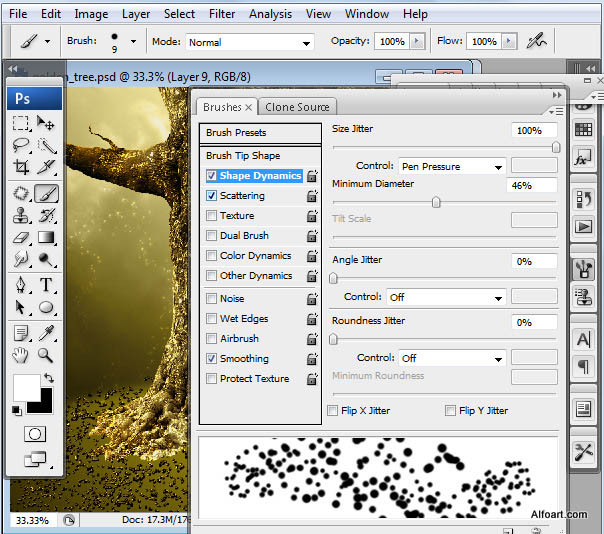The height and width of the screenshot is (534, 604).
Task: Open Size Jitter Control Pen Pressure dropdown
Action: (x=452, y=166)
